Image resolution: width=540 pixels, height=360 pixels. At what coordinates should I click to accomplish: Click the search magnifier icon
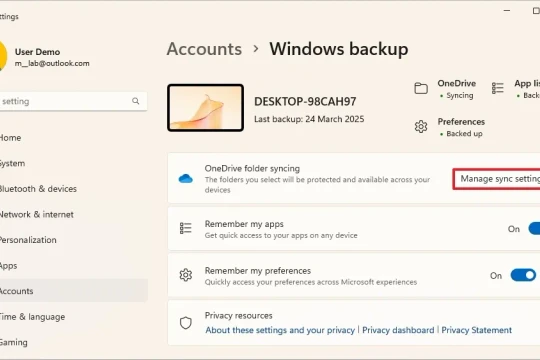(136, 101)
